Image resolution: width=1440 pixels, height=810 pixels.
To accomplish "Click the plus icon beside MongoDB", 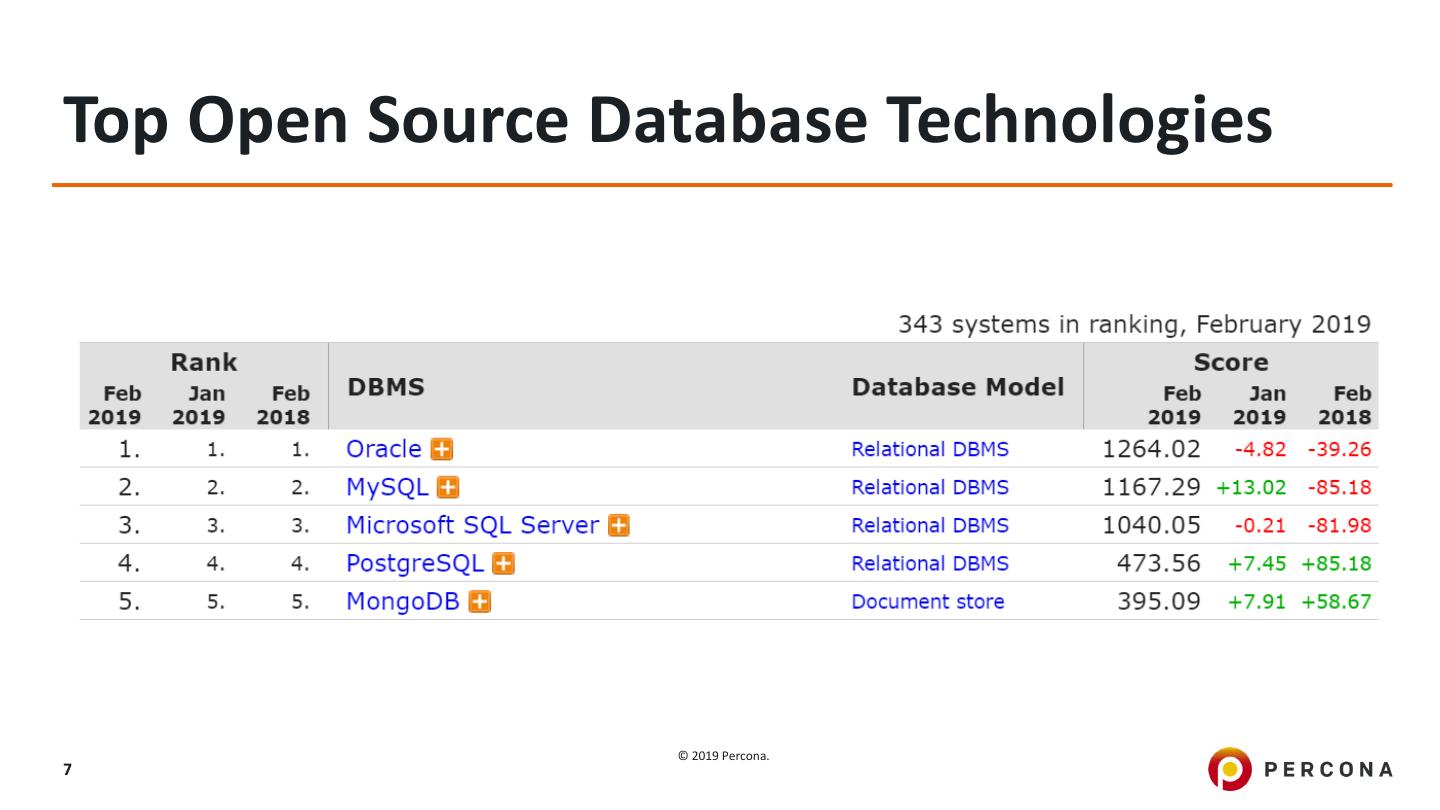I will click(x=480, y=602).
